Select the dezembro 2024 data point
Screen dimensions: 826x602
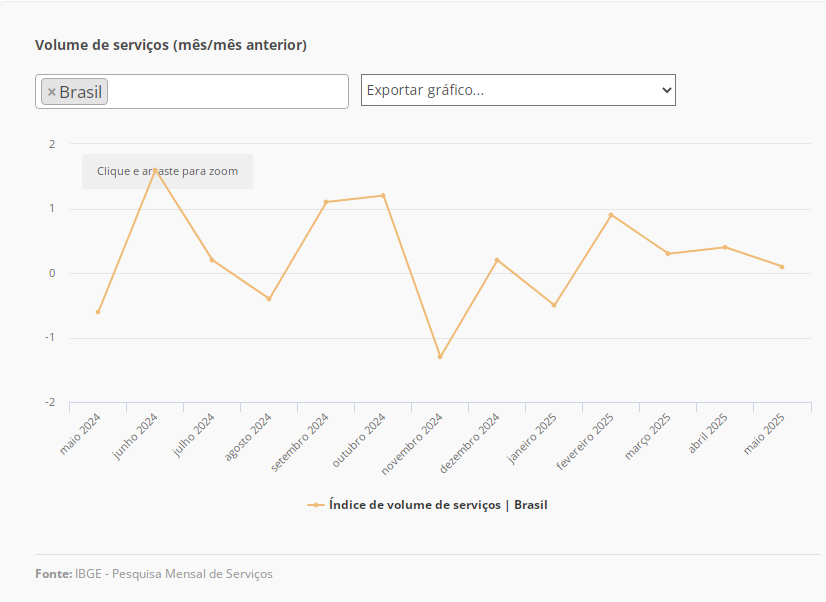click(497, 260)
